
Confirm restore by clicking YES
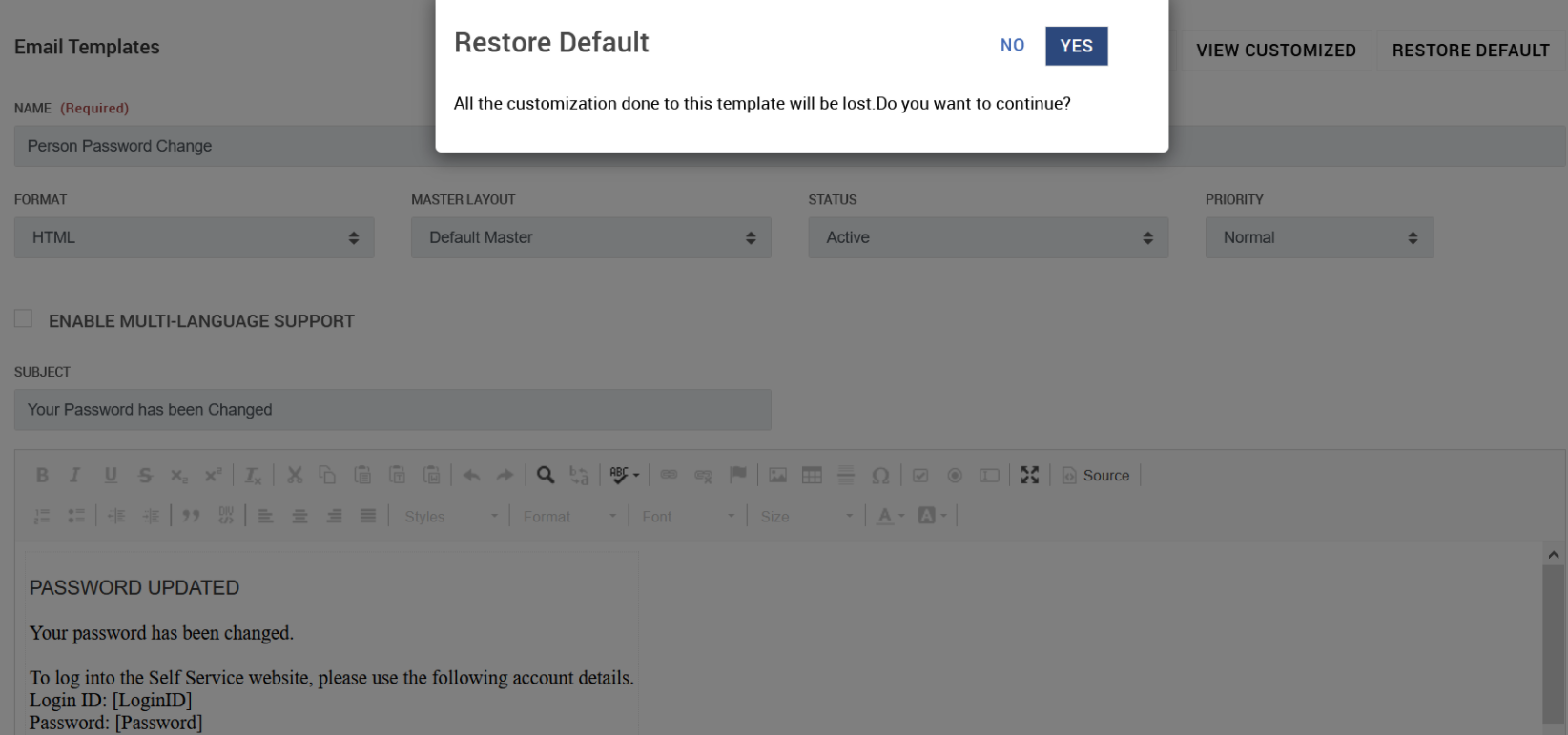pyautogui.click(x=1076, y=46)
